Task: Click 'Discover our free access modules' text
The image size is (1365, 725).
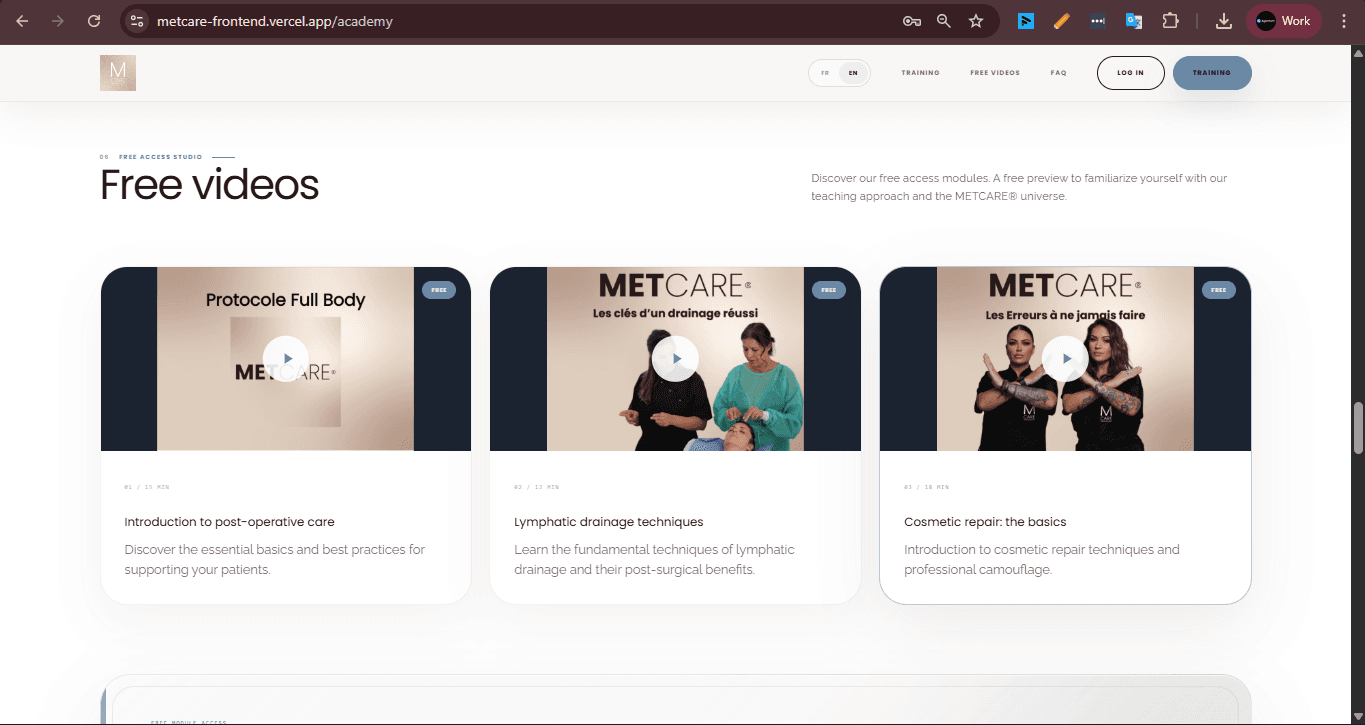Action: click(1019, 187)
